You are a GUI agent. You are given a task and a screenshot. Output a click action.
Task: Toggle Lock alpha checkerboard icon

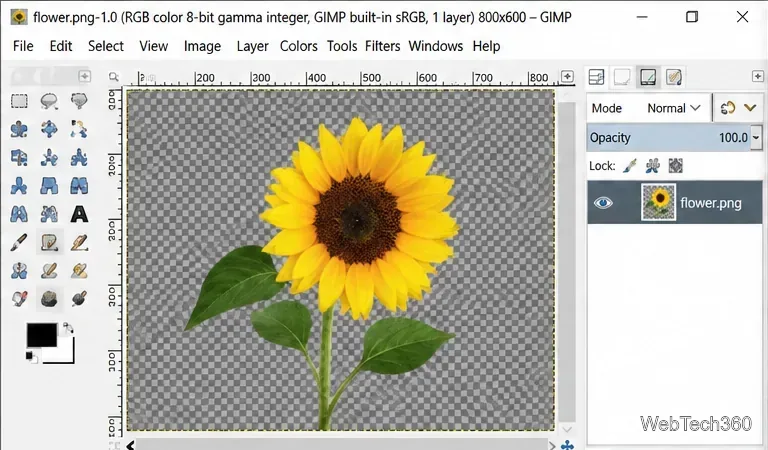[x=675, y=166]
